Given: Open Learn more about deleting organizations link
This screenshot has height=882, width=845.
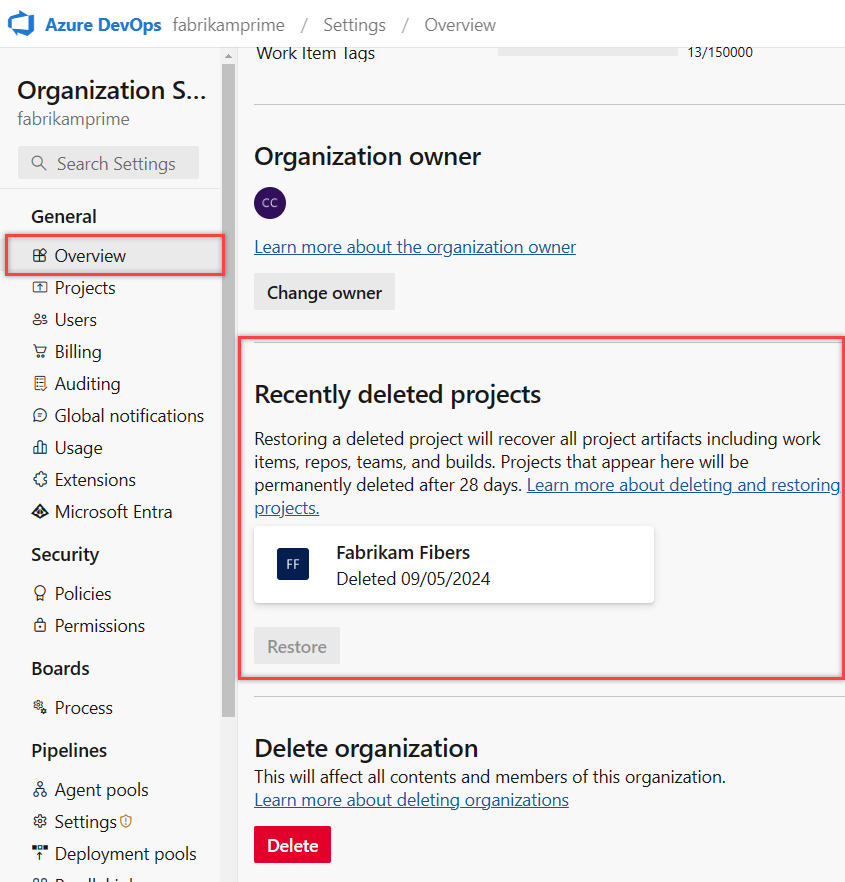Looking at the screenshot, I should [x=411, y=800].
